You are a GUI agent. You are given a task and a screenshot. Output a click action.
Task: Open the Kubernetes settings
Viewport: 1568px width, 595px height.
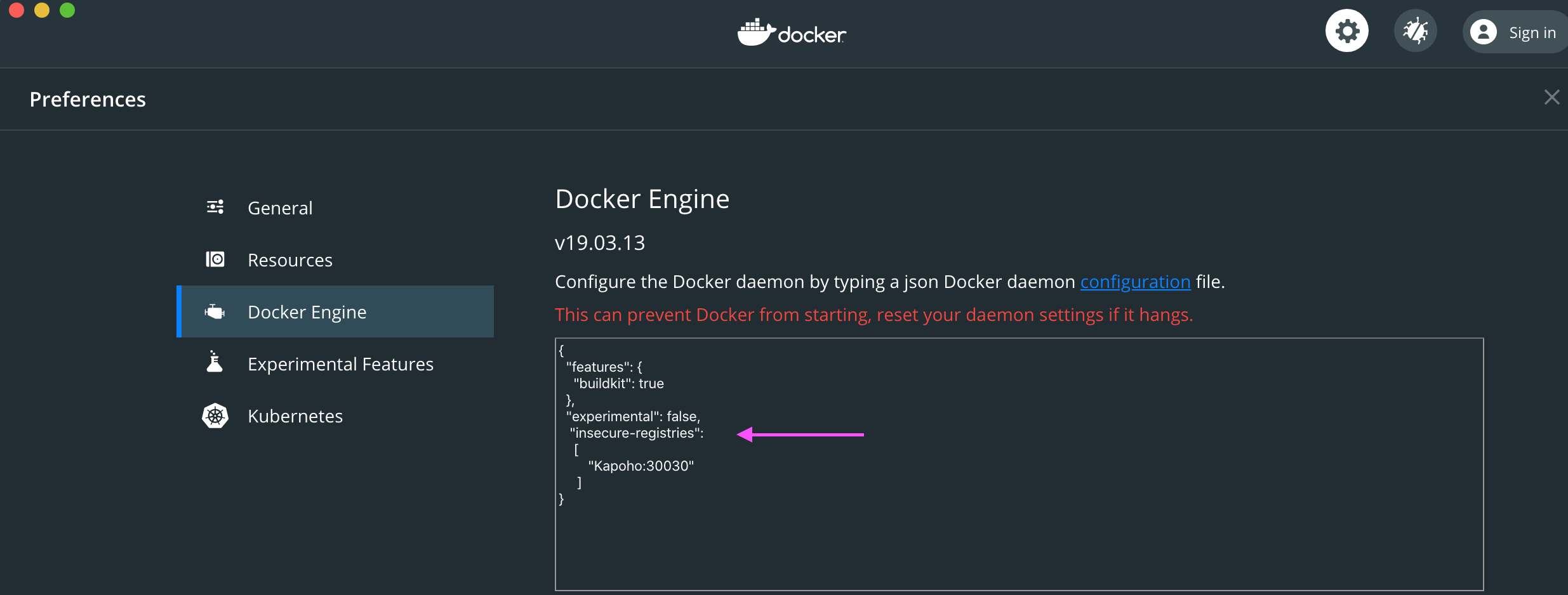[335, 416]
